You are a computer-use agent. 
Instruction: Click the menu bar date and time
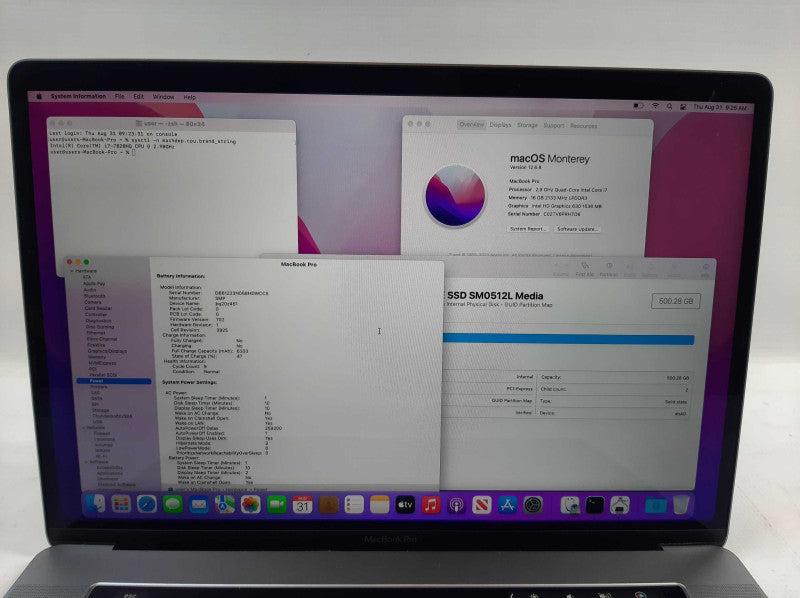coord(719,108)
